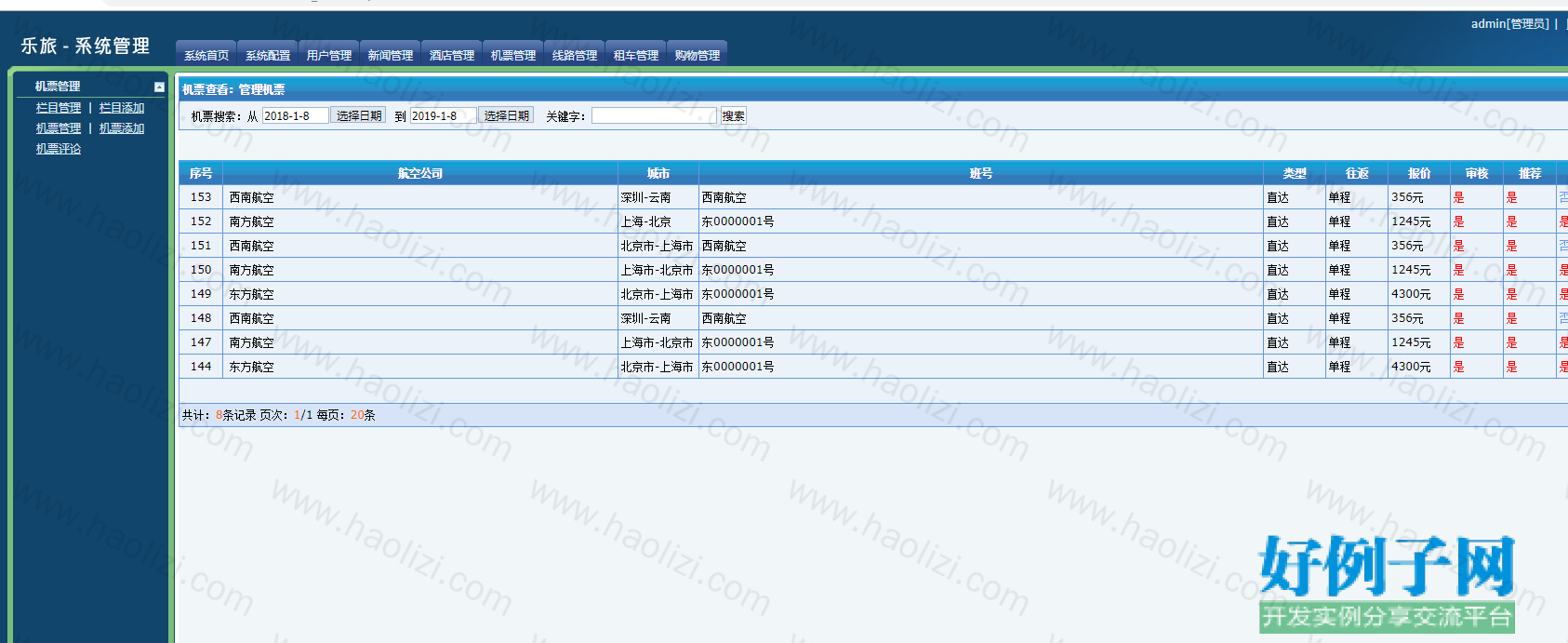The height and width of the screenshot is (643, 1568).
Task: Focus the 关键字 search field
Action: tap(654, 115)
